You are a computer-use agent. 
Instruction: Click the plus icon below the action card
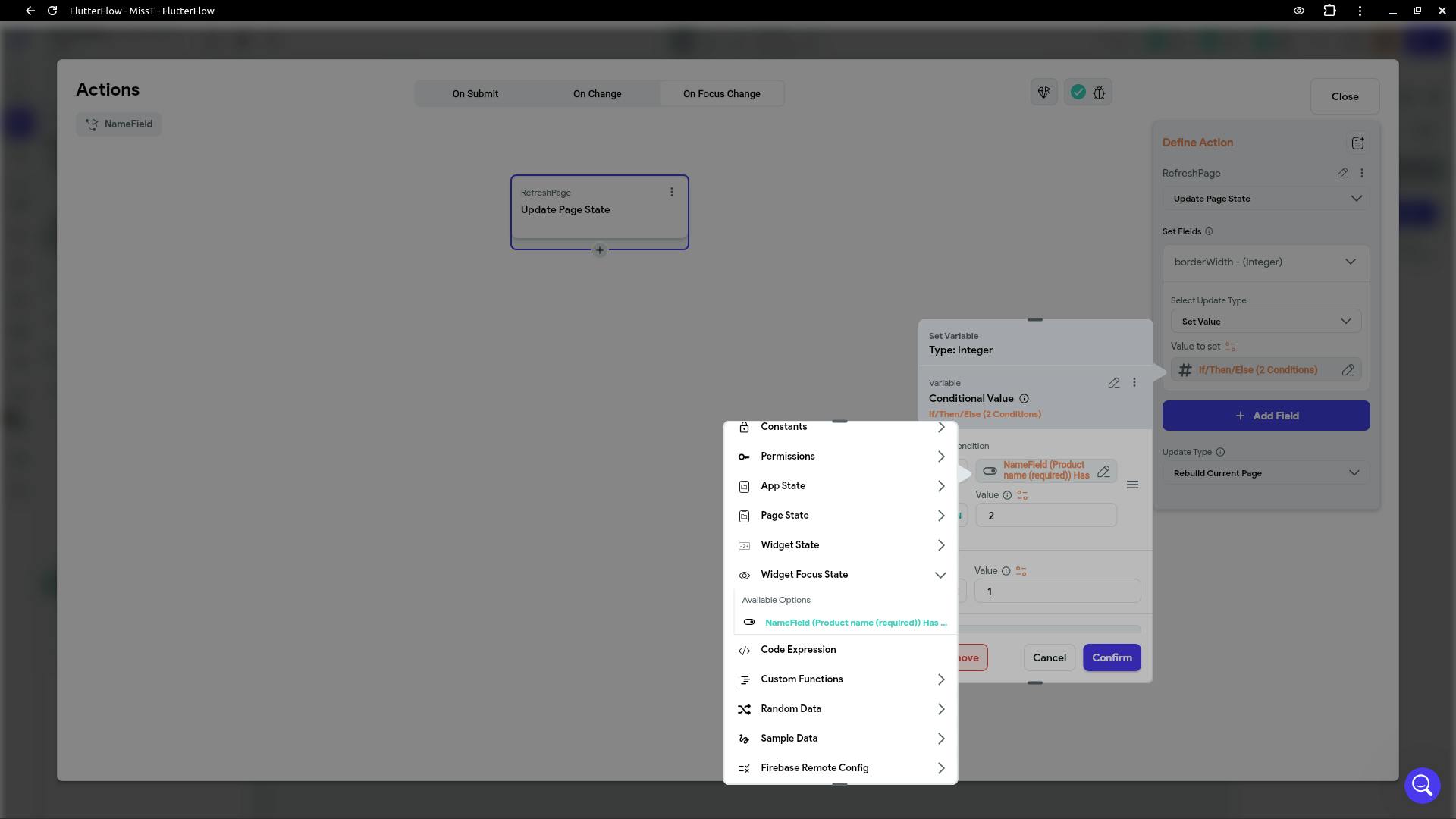[x=599, y=250]
